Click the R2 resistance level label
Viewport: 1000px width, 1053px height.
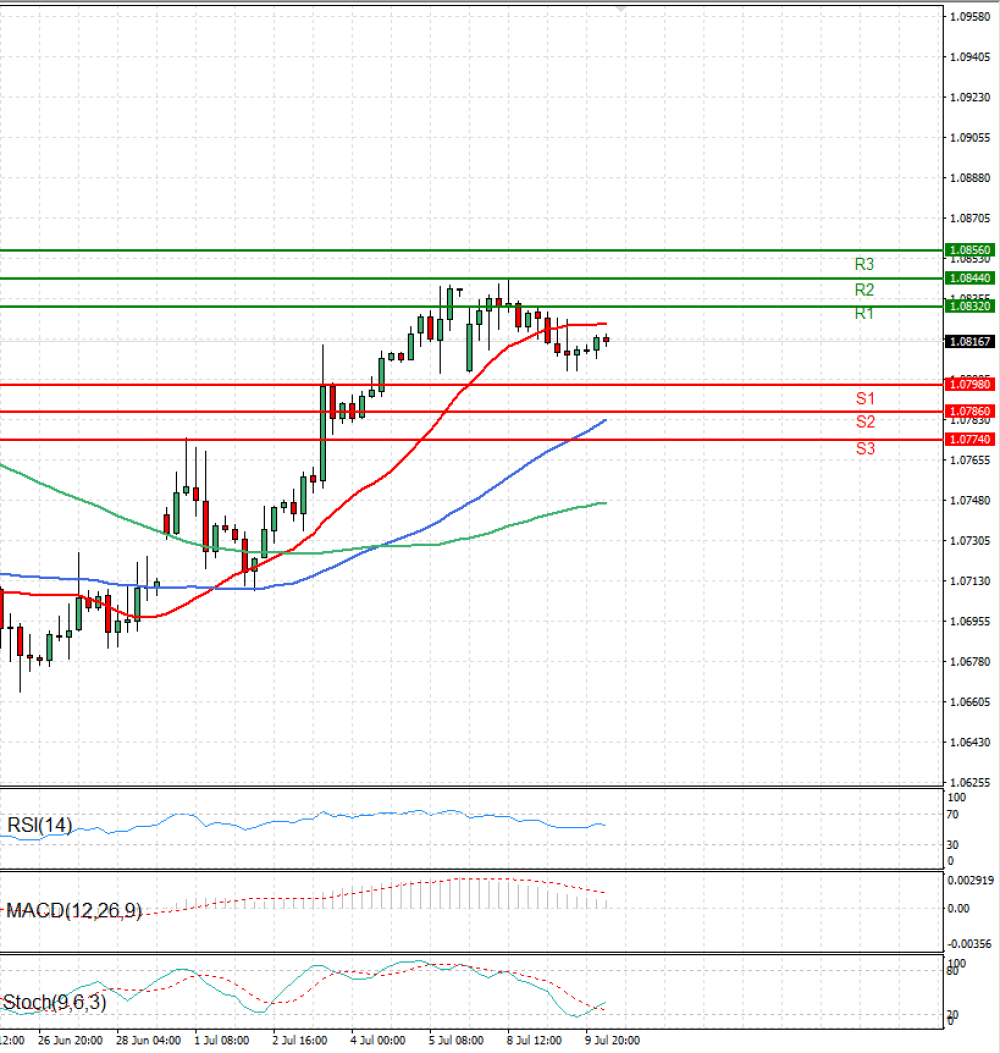tap(864, 290)
